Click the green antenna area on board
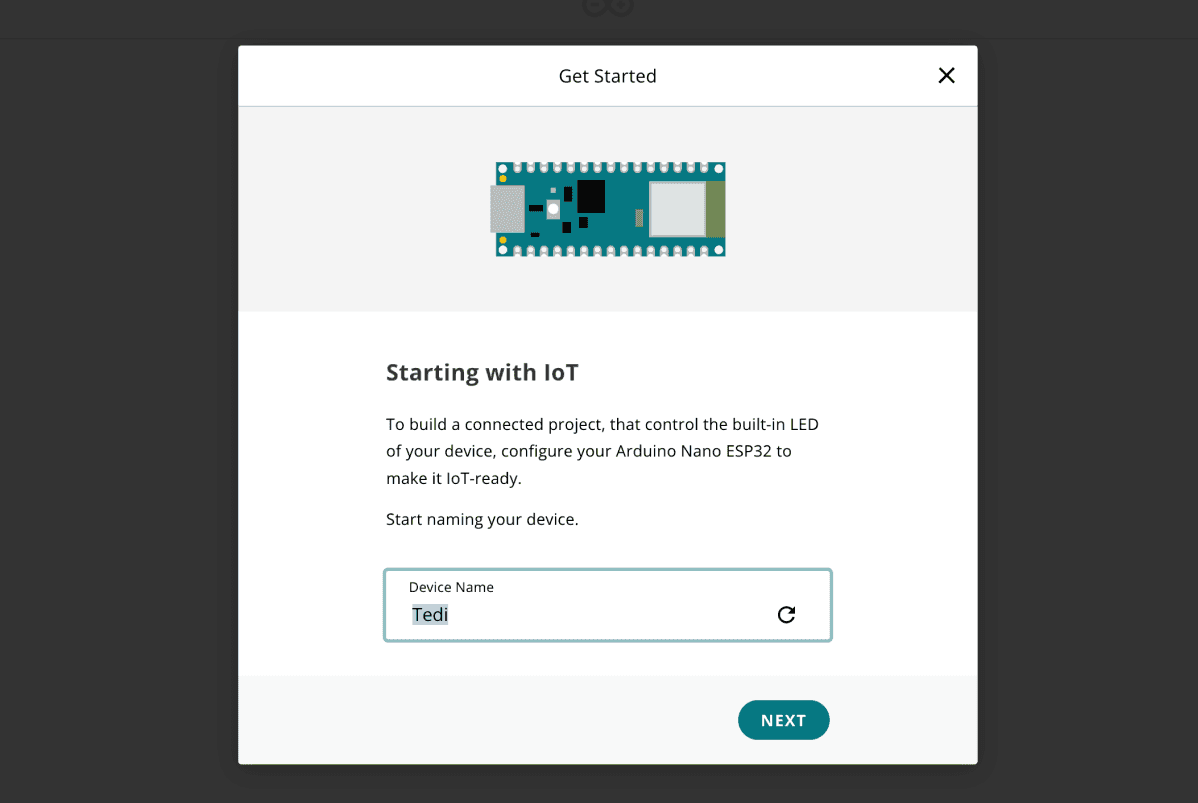 (716, 209)
